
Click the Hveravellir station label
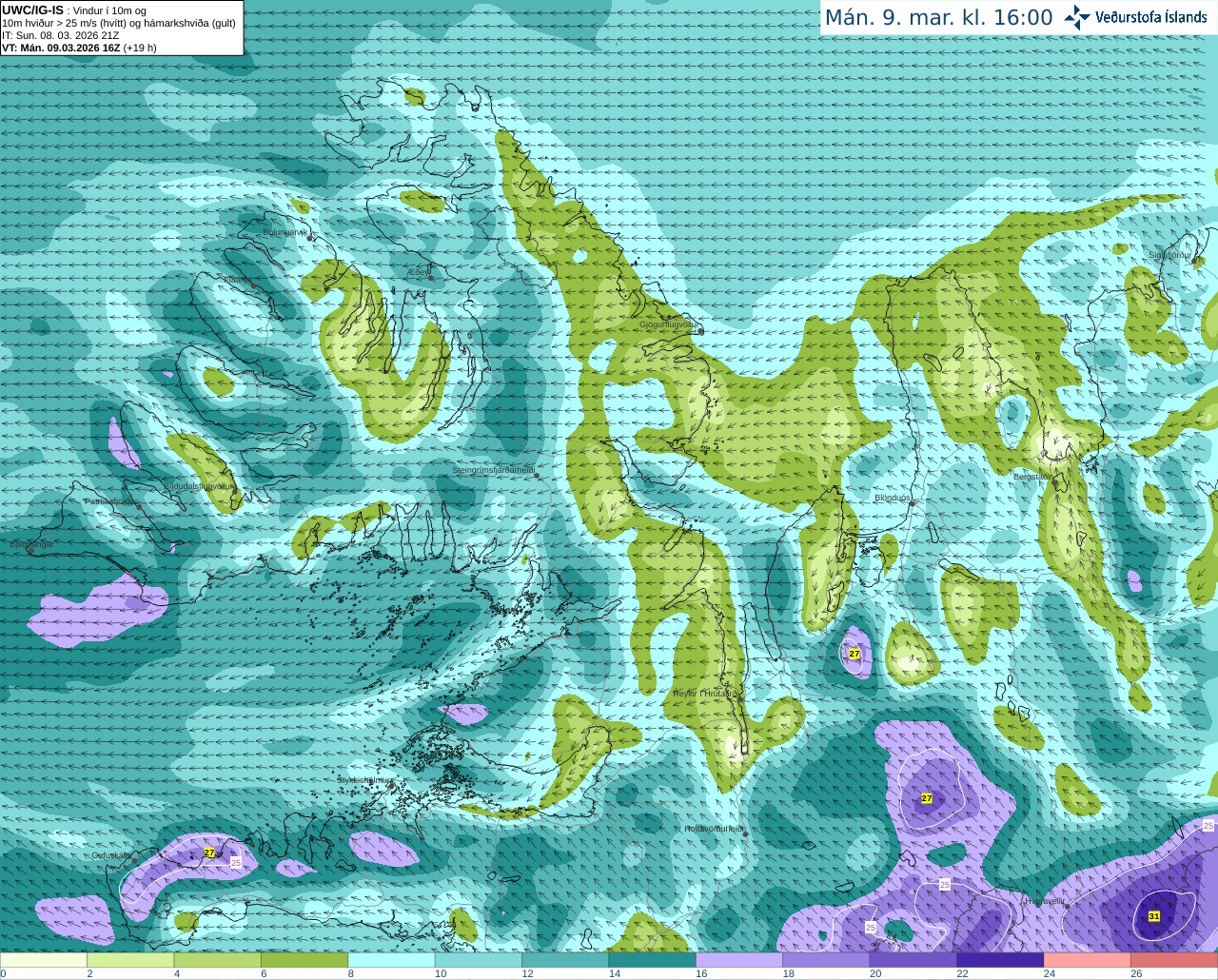click(1045, 901)
